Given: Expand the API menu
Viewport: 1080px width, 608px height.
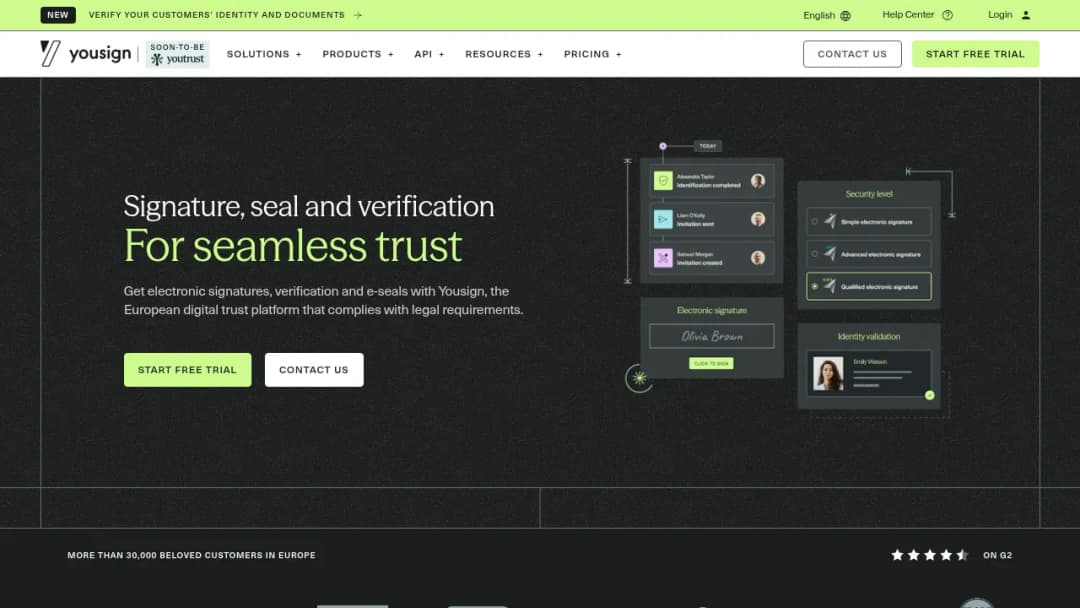Looking at the screenshot, I should tap(429, 54).
